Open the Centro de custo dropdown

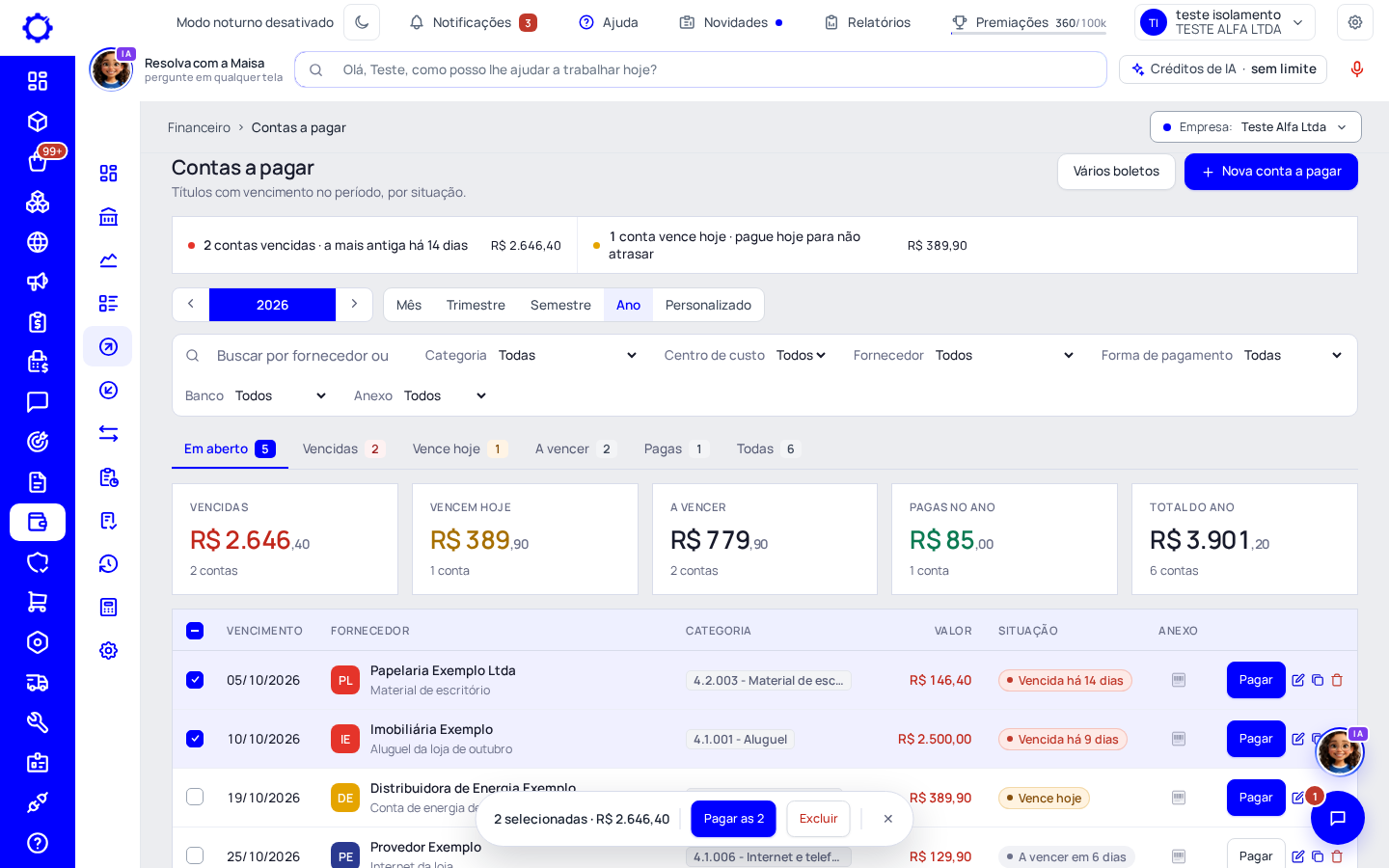coord(801,356)
